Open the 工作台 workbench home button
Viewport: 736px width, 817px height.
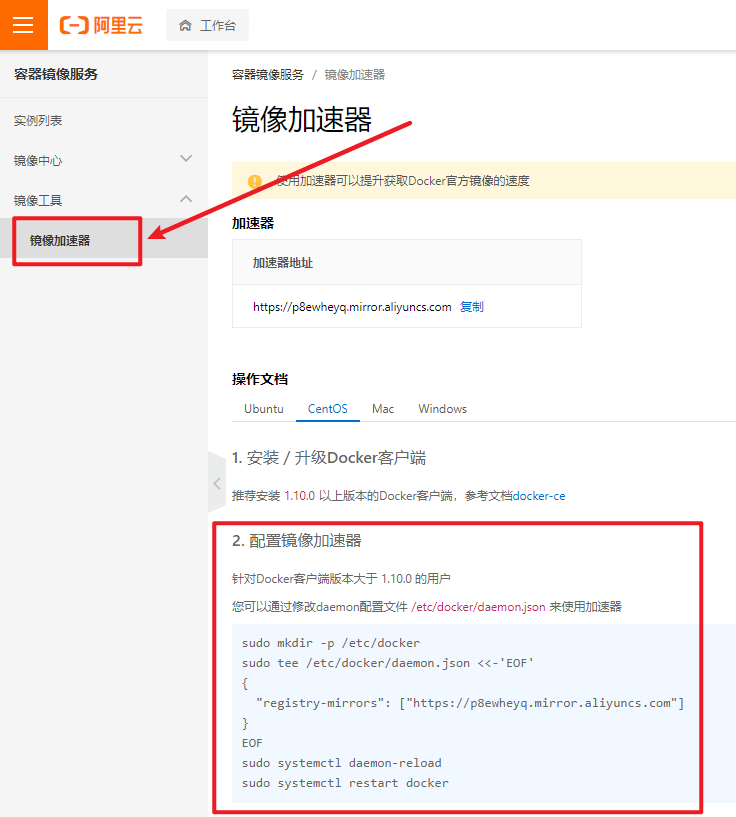pos(207,25)
